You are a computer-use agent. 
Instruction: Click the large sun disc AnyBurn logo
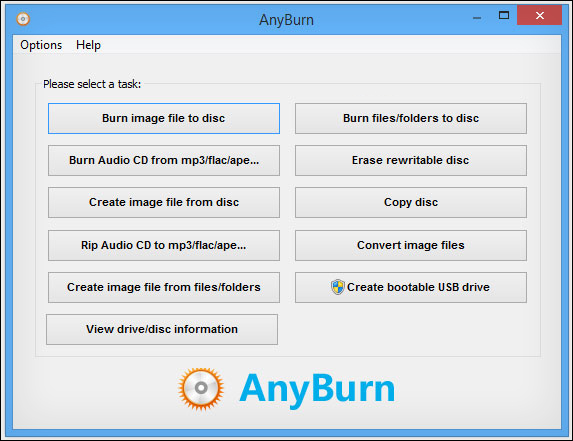[x=201, y=388]
